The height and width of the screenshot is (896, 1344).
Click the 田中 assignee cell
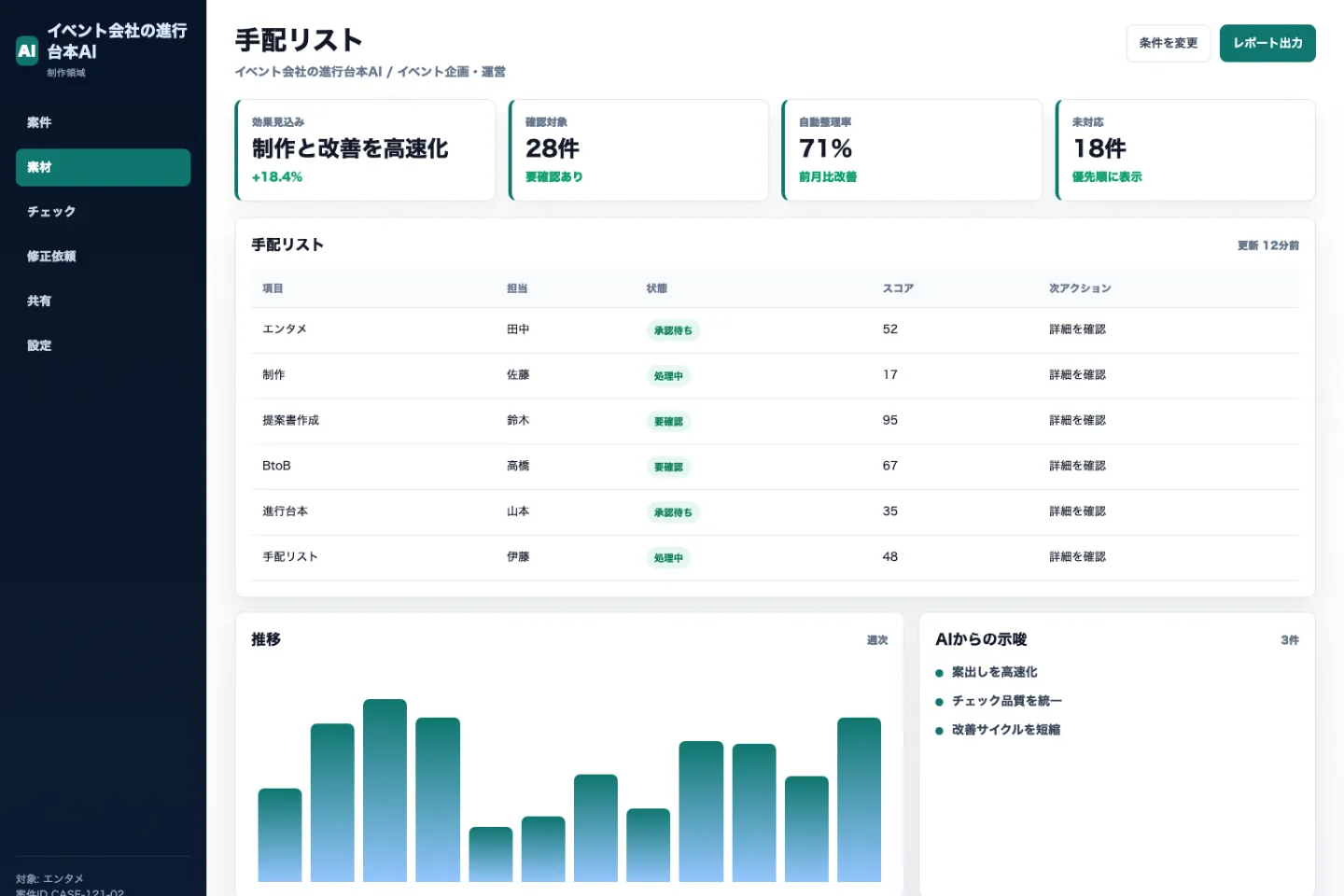[518, 329]
